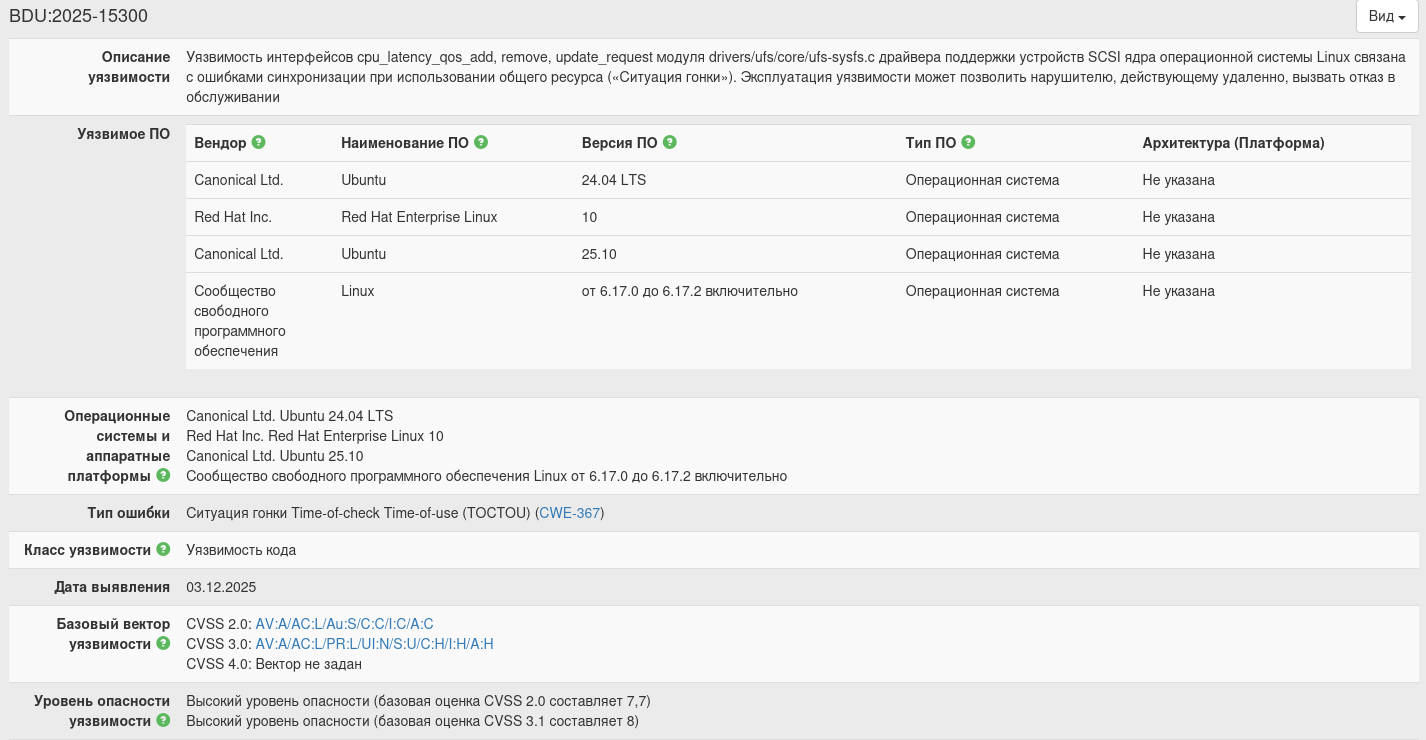The width and height of the screenshot is (1426, 740).
Task: Click help icon after аппаратные платформы label
Action: (x=163, y=476)
